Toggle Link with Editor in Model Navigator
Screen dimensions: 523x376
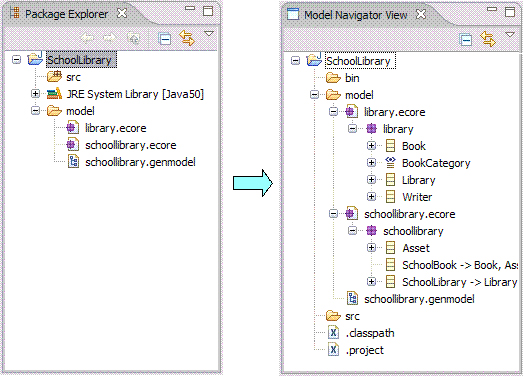488,39
